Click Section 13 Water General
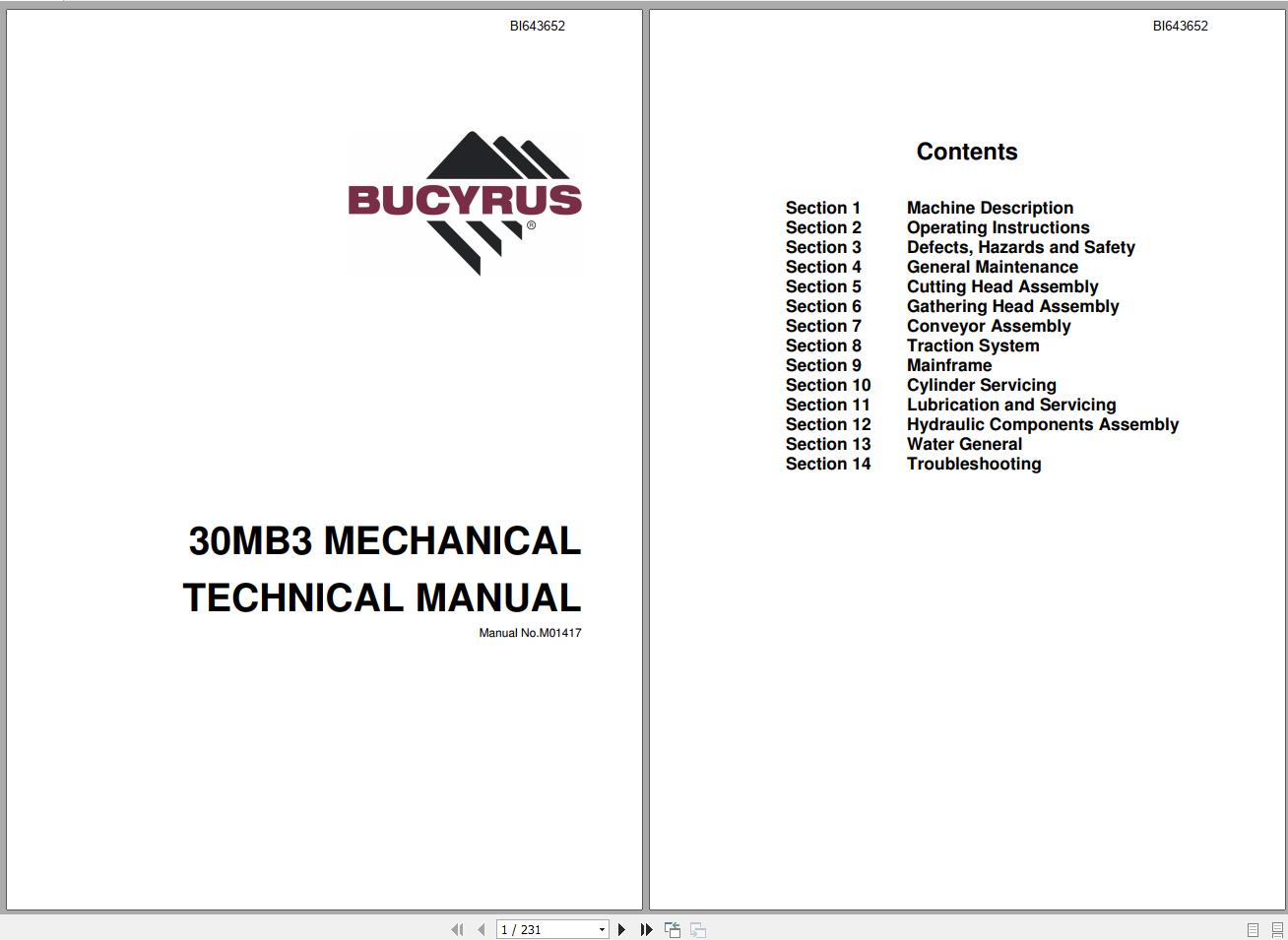The image size is (1288, 940). (x=904, y=444)
